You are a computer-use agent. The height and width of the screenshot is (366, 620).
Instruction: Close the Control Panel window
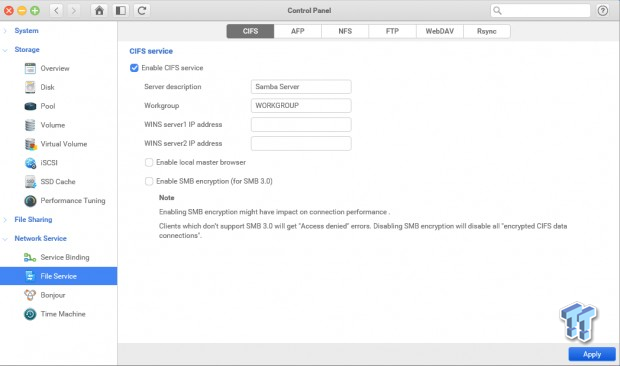click(9, 11)
